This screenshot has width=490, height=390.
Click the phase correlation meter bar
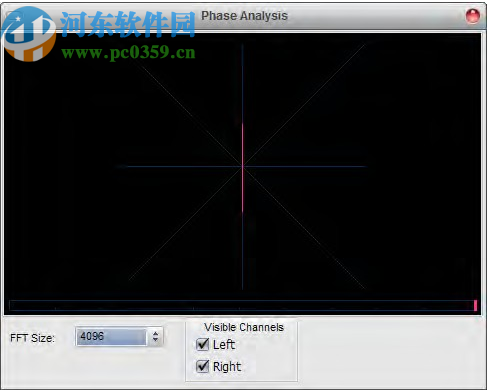[x=243, y=305]
